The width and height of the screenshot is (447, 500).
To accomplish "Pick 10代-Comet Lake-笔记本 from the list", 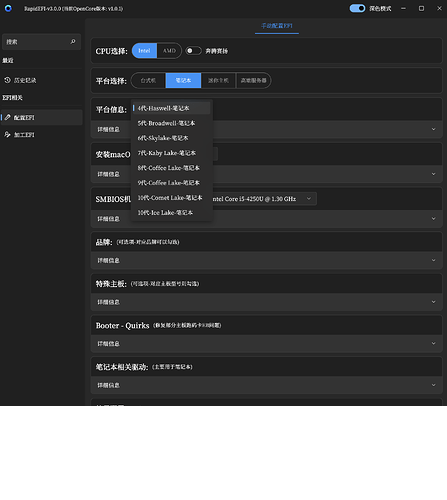I will (172, 198).
